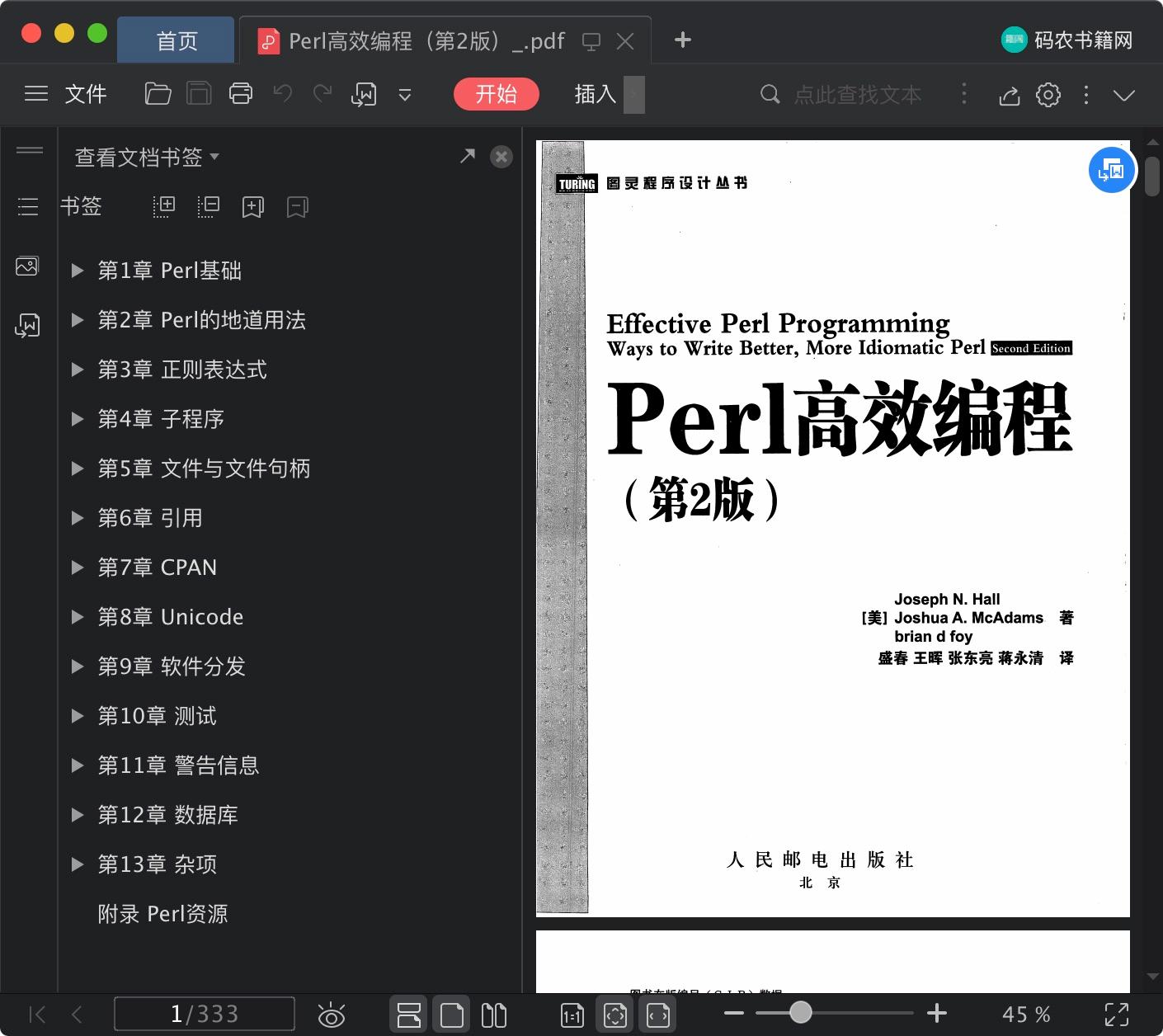1163x1036 pixels.
Task: Pop out the bookmark panel with the arrow icon
Action: pyautogui.click(x=468, y=156)
